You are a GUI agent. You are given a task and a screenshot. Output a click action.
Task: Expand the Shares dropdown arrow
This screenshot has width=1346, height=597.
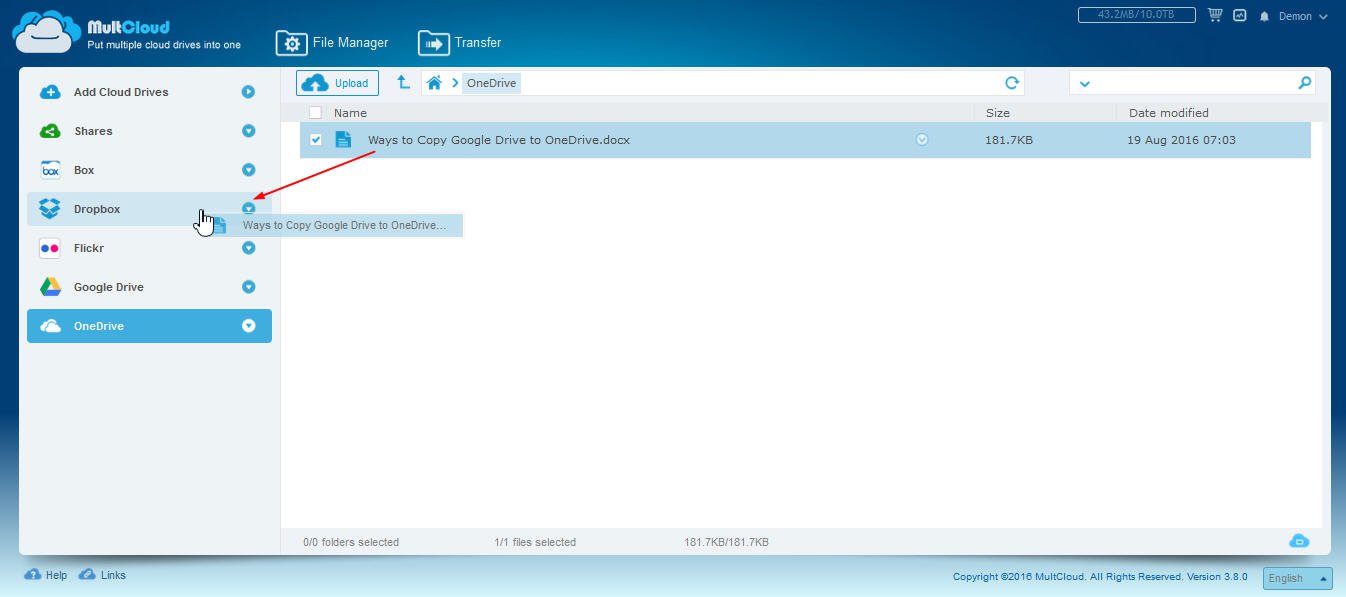coord(249,131)
